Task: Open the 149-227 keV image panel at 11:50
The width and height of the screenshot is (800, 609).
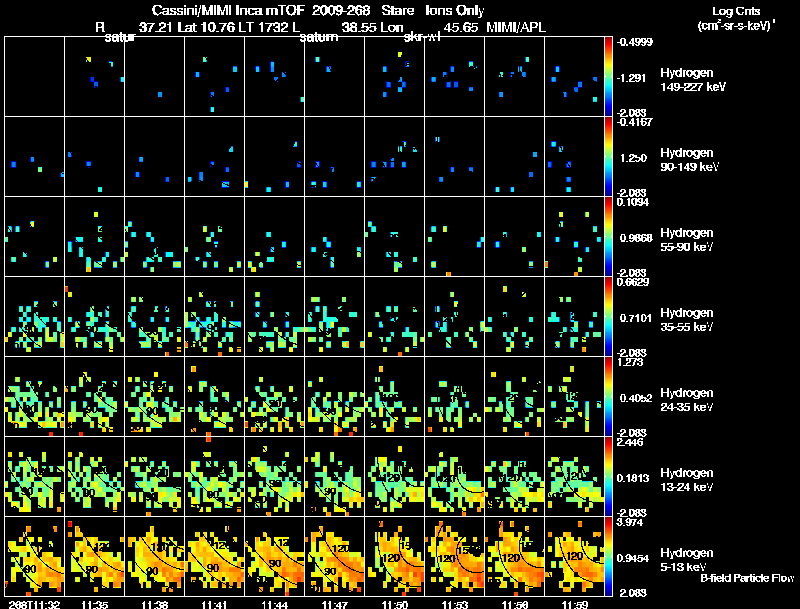Action: 394,77
